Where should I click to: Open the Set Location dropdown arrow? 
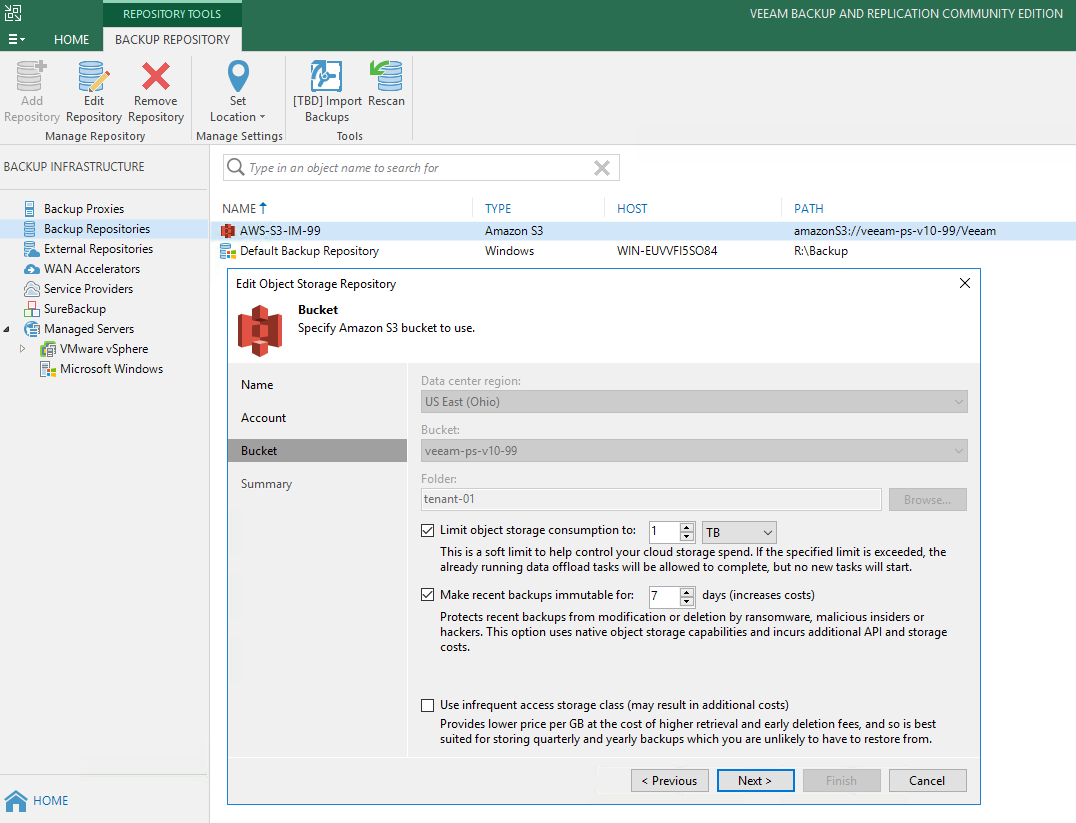(262, 117)
